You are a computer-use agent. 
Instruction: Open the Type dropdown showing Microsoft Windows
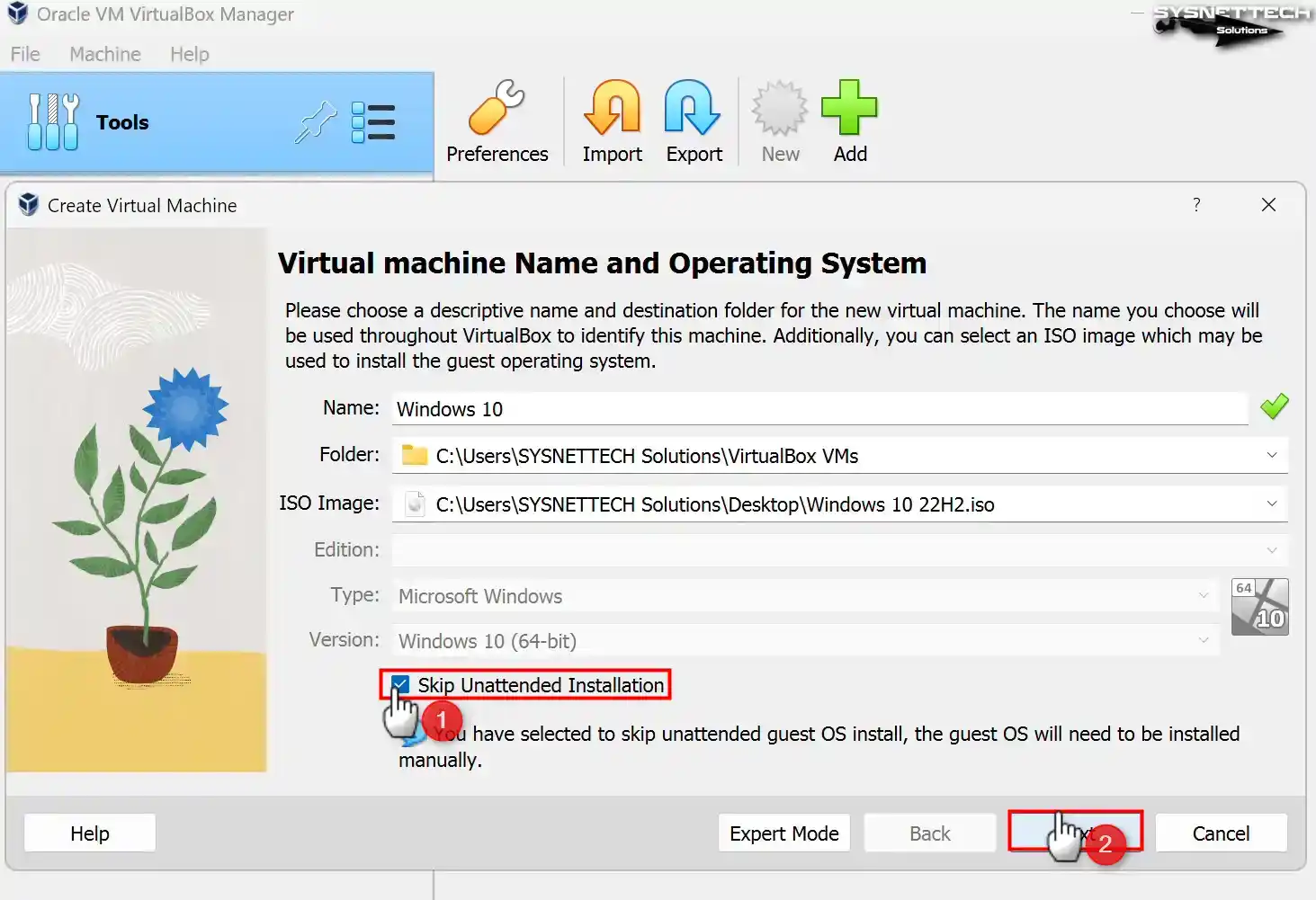pyautogui.click(x=806, y=595)
